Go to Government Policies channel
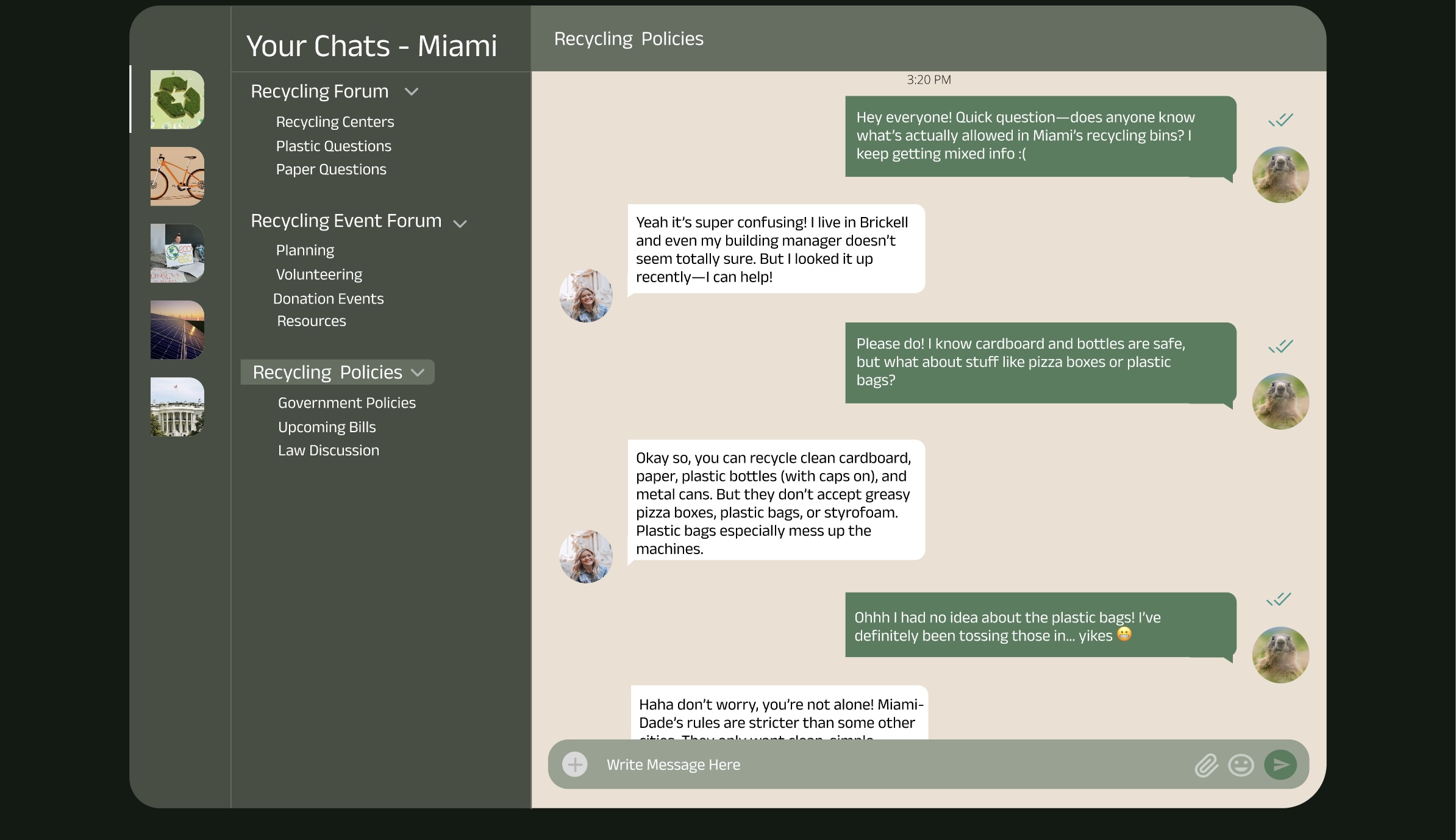 346,403
